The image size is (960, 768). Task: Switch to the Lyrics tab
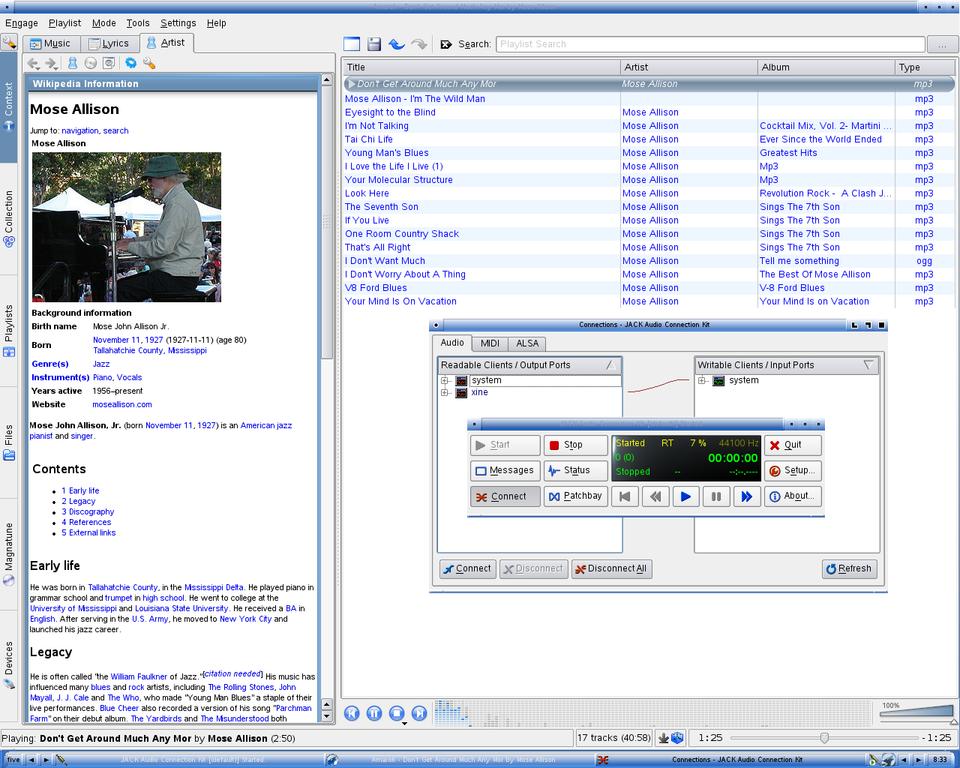108,43
